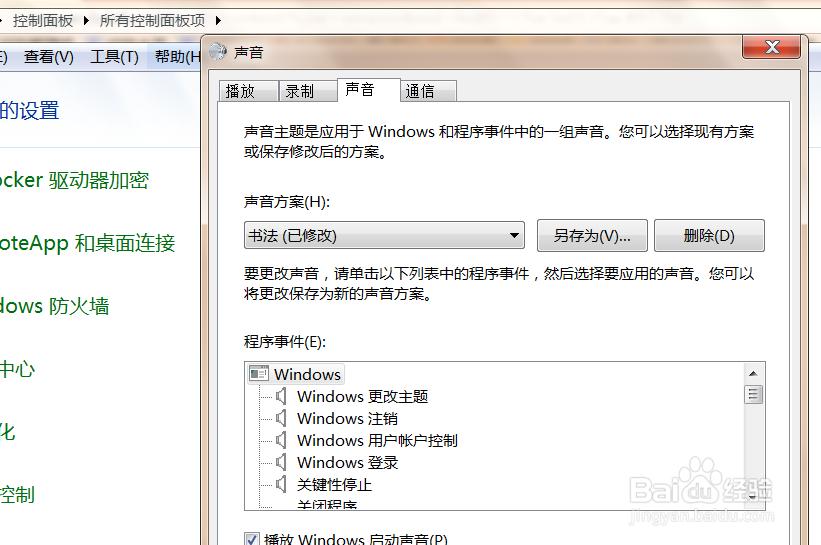
Task: Switch to the 播放 tab
Action: (248, 91)
